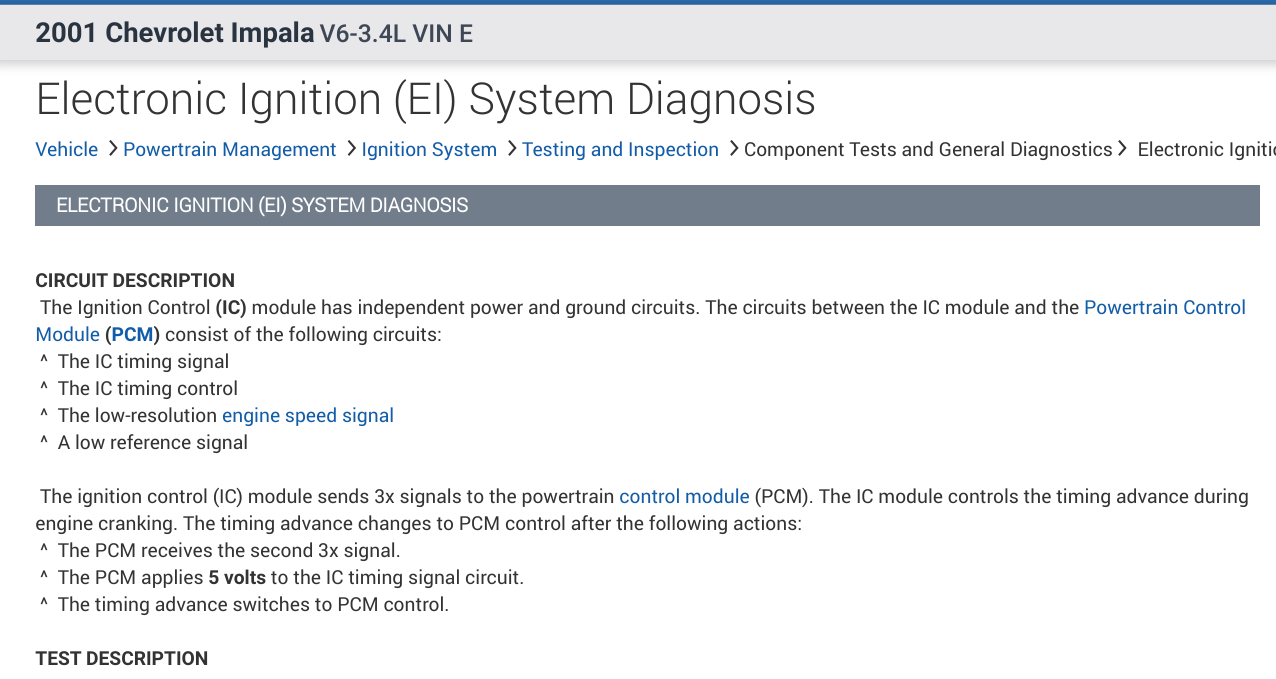Open the Powertrain Control Module (PCM) link
The width and height of the screenshot is (1276, 679).
pyautogui.click(x=1164, y=308)
